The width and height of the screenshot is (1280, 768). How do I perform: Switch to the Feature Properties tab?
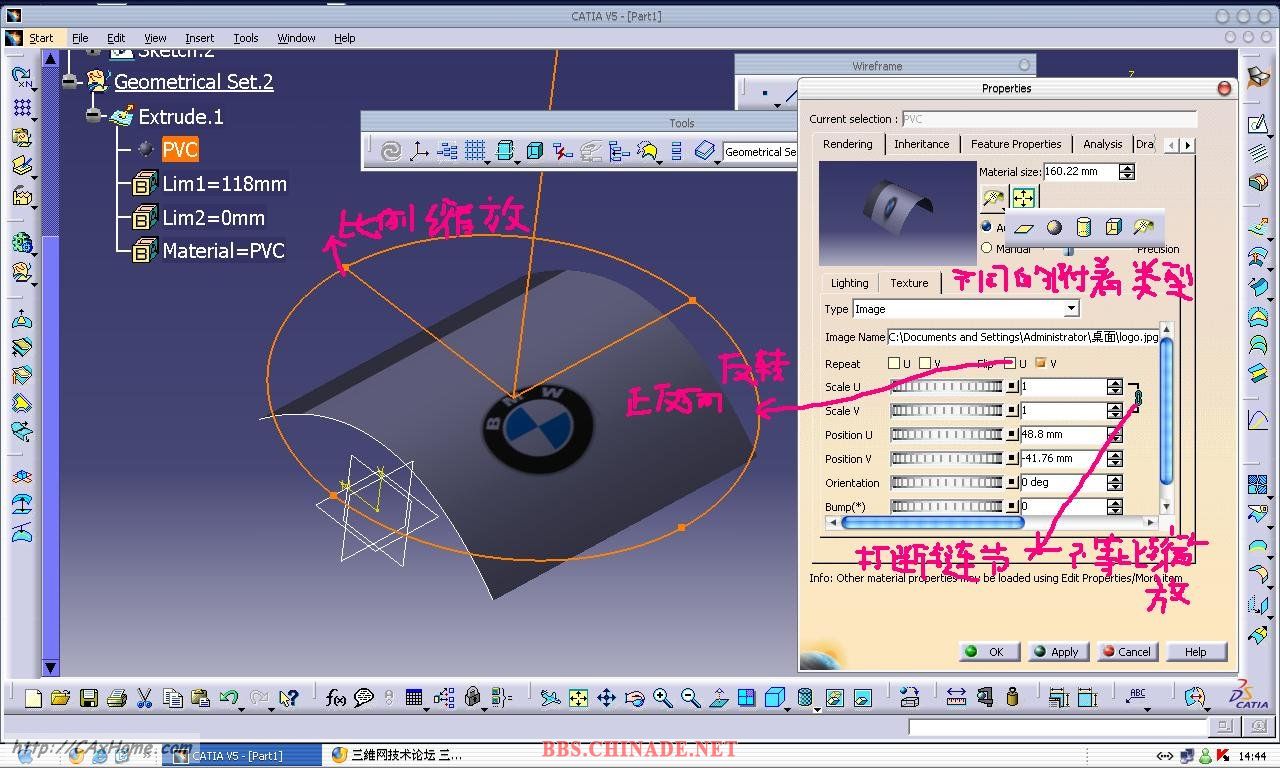1016,144
